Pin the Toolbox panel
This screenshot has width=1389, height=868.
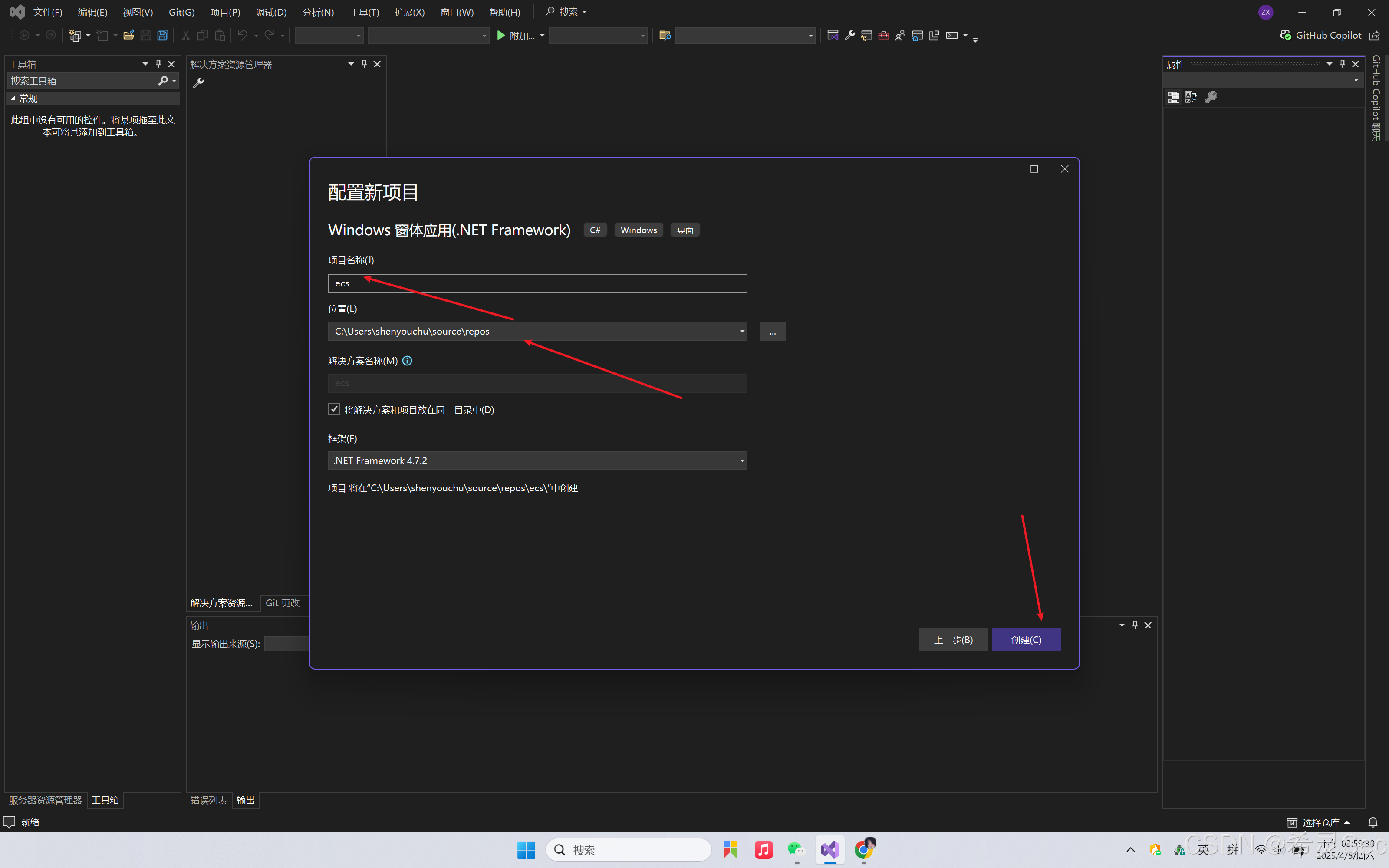(158, 64)
